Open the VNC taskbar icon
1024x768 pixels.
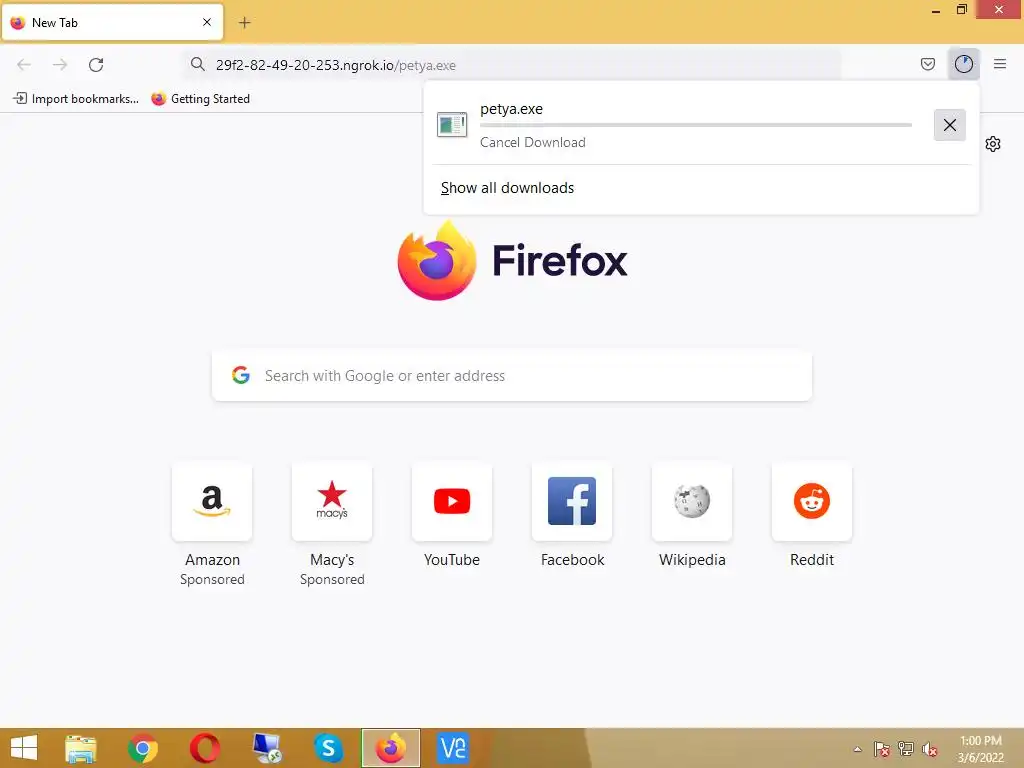click(x=453, y=748)
